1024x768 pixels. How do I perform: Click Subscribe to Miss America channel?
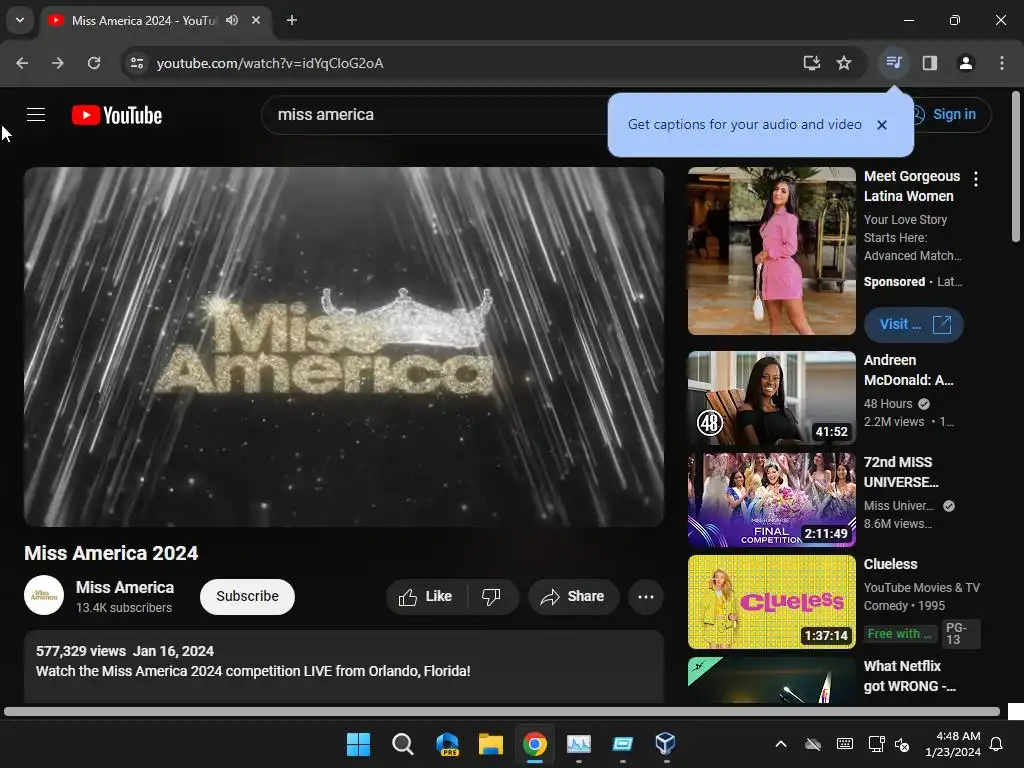248,596
